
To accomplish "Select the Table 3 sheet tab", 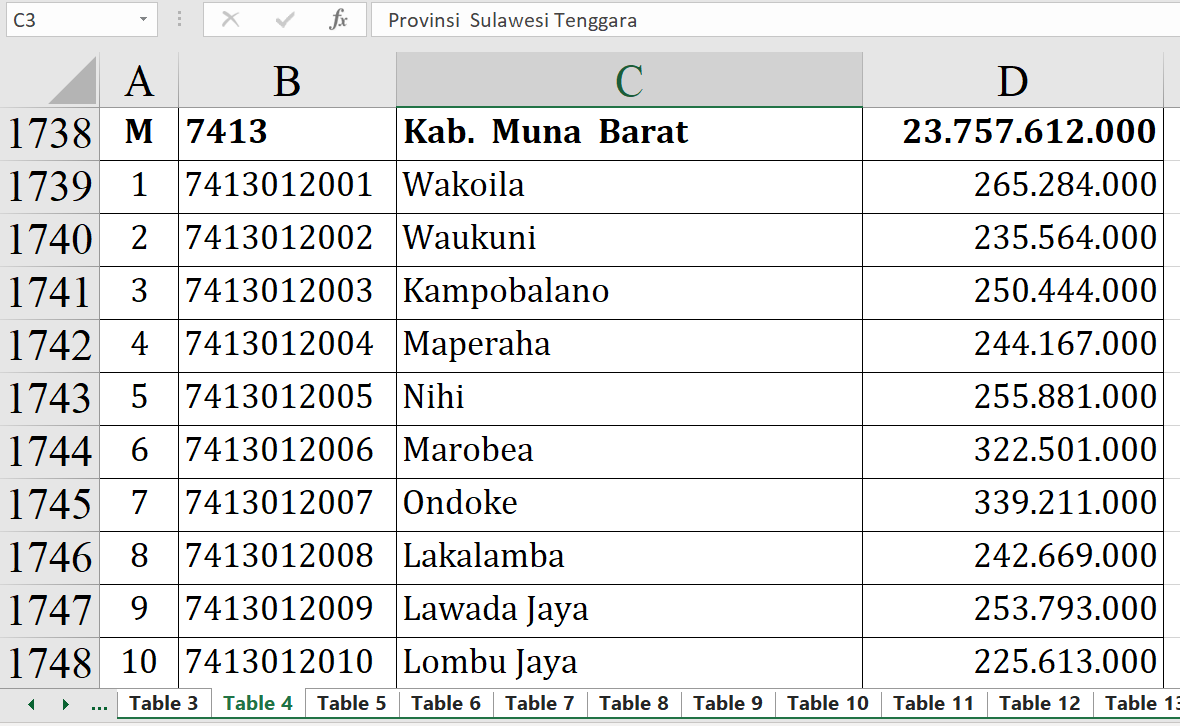I will click(x=163, y=703).
